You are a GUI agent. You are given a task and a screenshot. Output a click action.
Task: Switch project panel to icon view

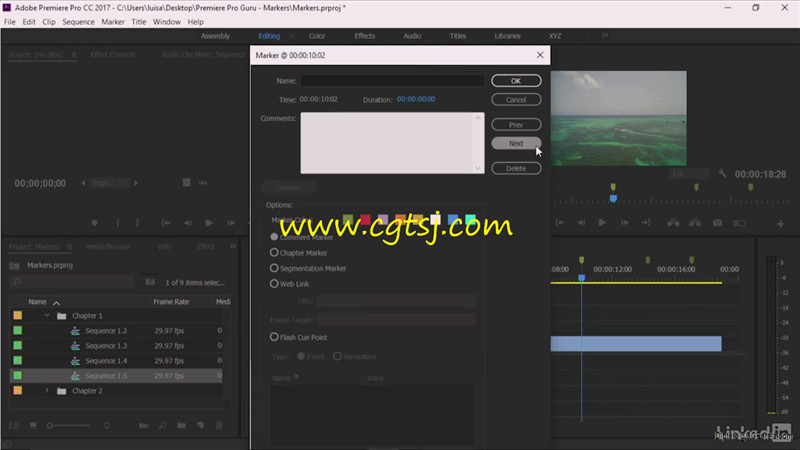33,425
